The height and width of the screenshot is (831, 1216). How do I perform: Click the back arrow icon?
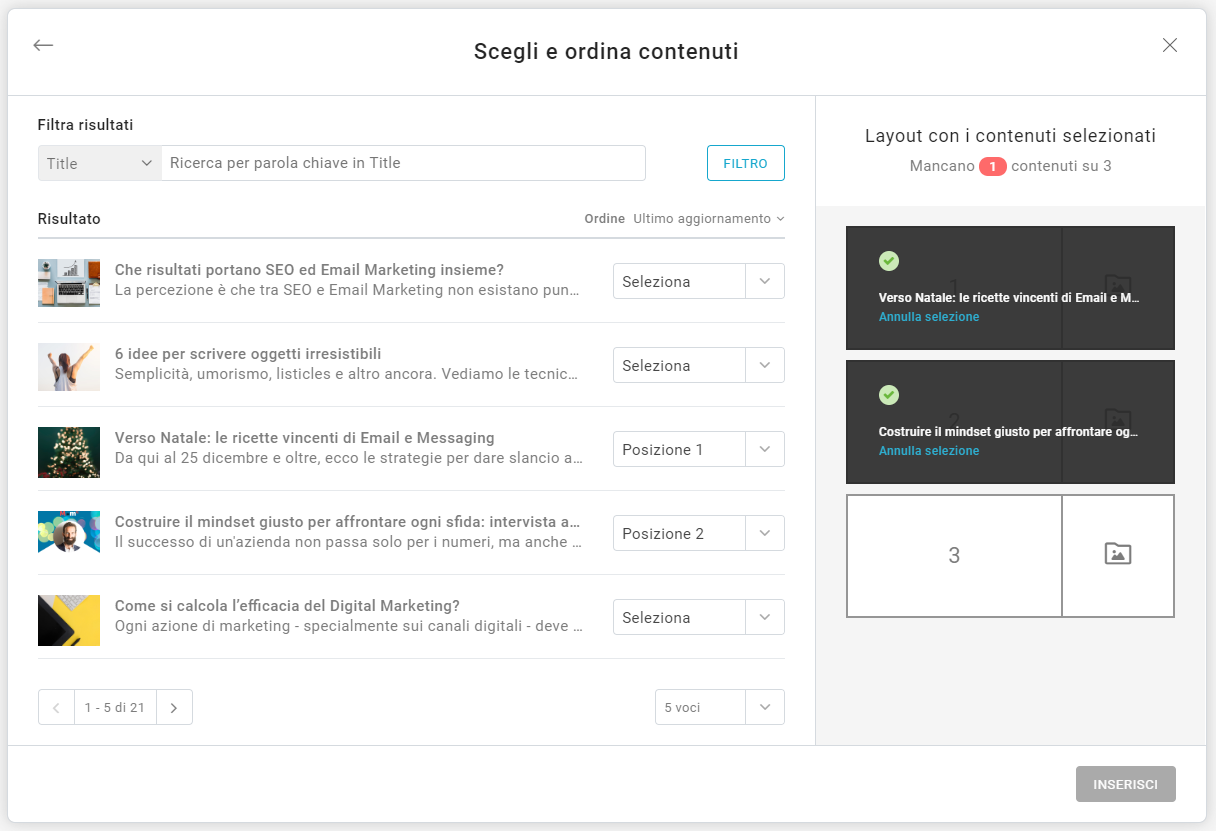pyautogui.click(x=43, y=46)
